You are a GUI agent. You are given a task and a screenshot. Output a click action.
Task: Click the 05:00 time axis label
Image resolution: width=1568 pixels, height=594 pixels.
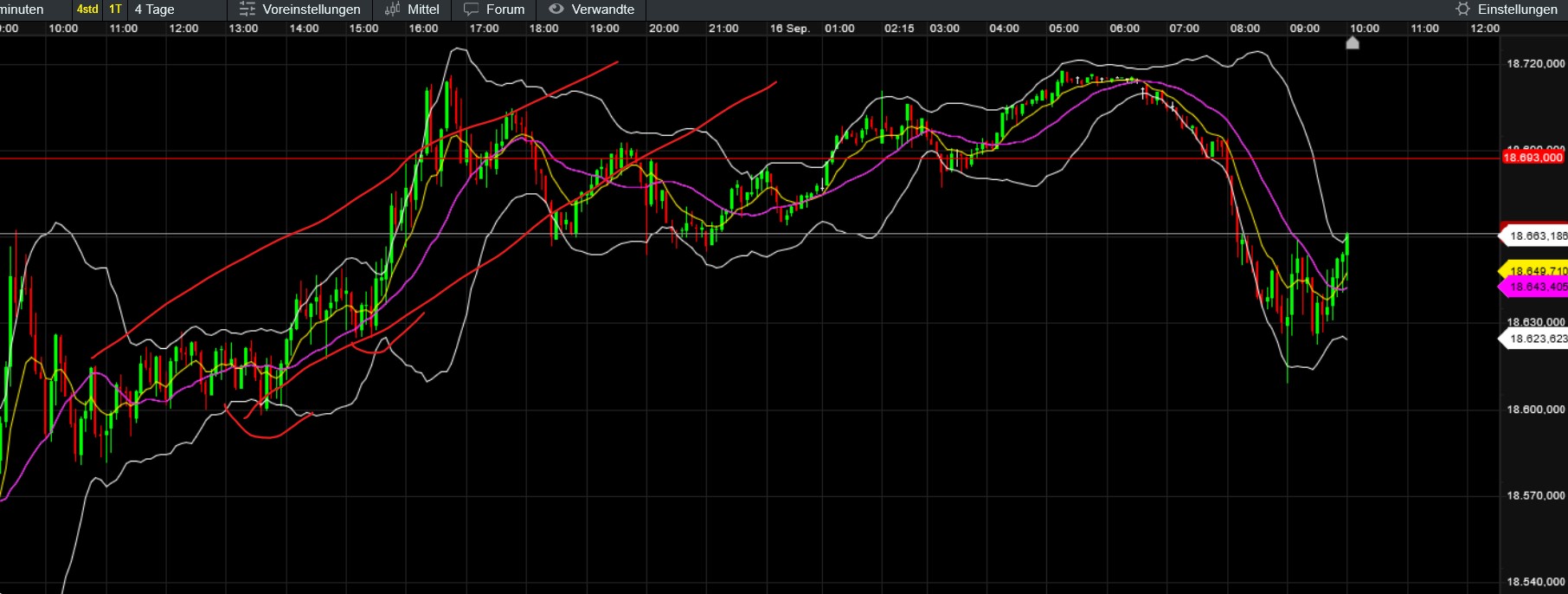(x=1064, y=29)
